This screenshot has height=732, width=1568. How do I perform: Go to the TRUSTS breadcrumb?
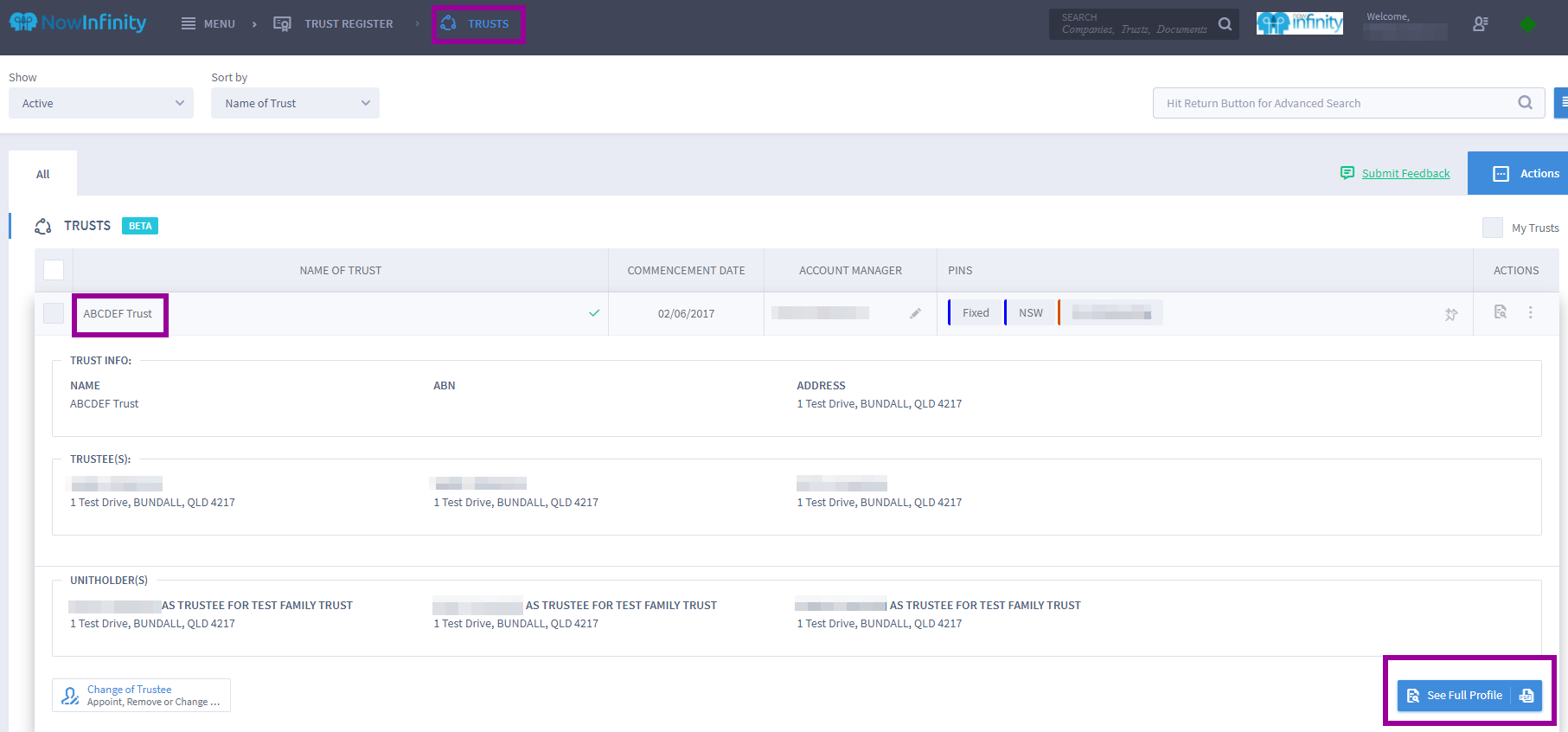point(489,24)
